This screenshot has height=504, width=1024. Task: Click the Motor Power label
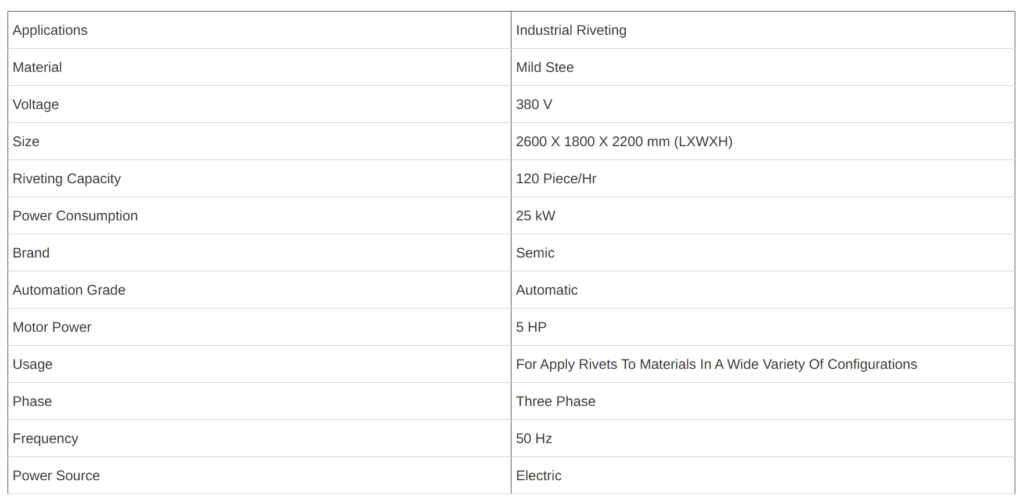(52, 326)
